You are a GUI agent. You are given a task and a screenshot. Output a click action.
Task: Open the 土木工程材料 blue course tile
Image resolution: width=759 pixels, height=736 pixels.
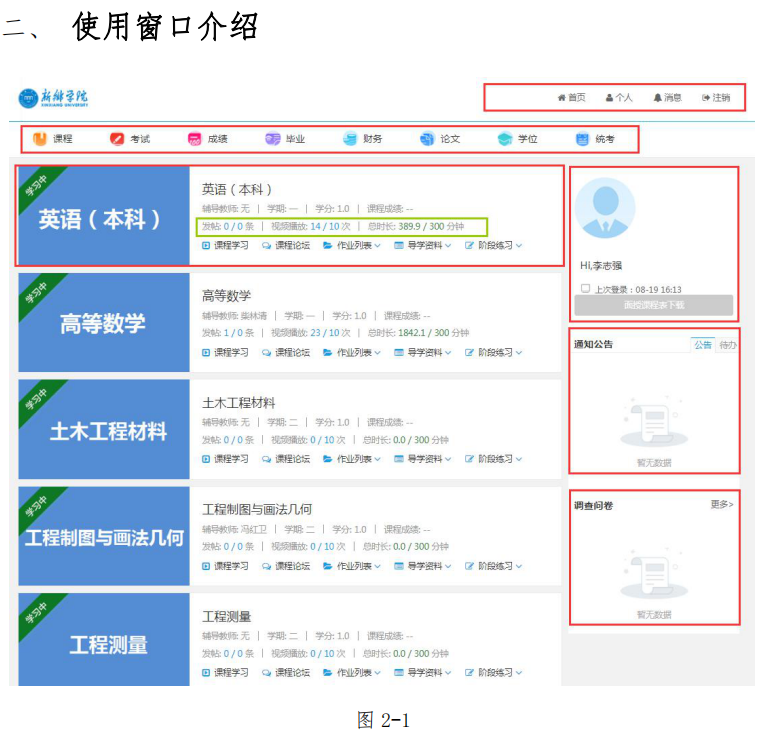pos(104,429)
